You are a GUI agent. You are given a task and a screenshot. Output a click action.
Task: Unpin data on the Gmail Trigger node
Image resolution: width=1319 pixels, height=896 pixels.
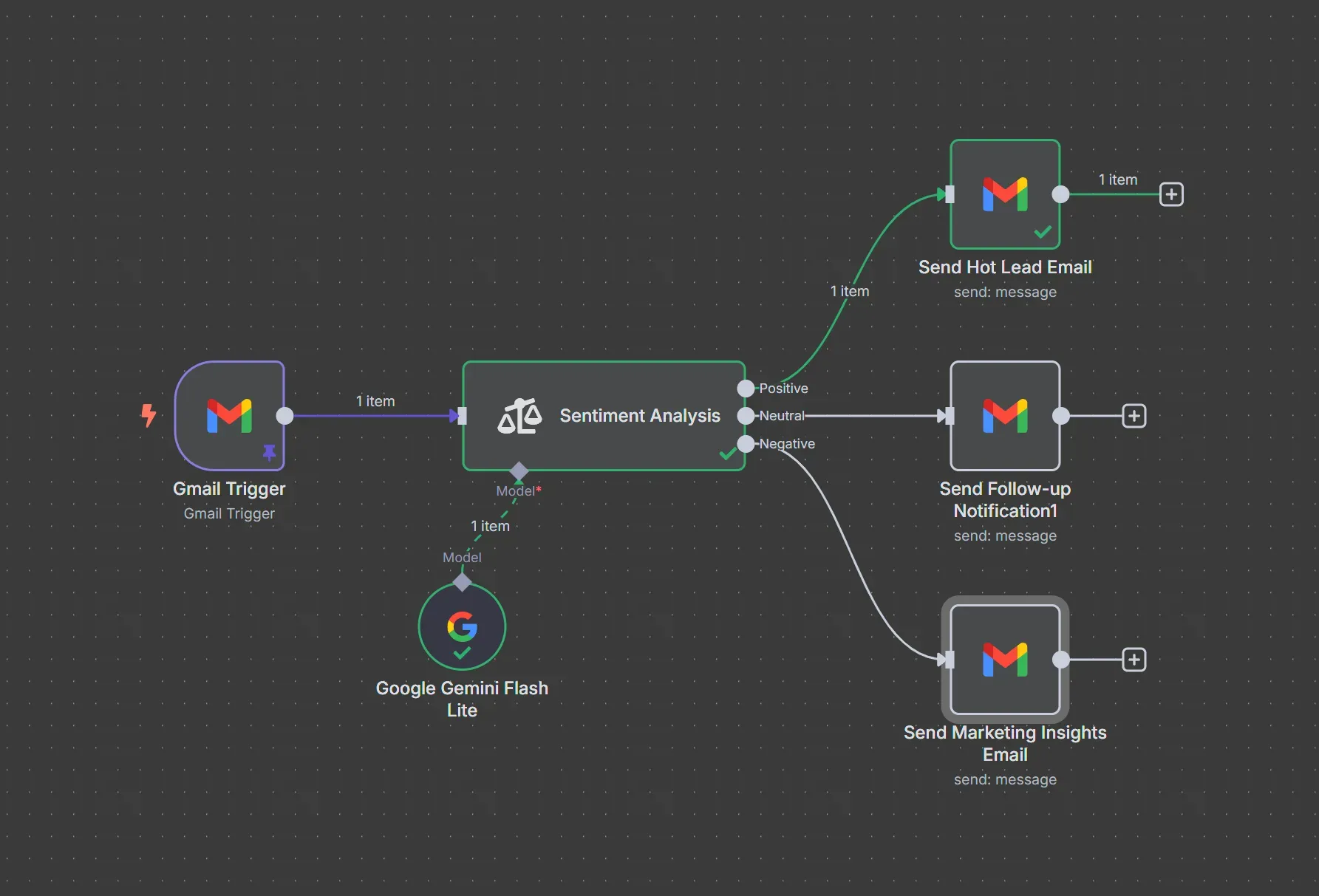pyautogui.click(x=269, y=453)
